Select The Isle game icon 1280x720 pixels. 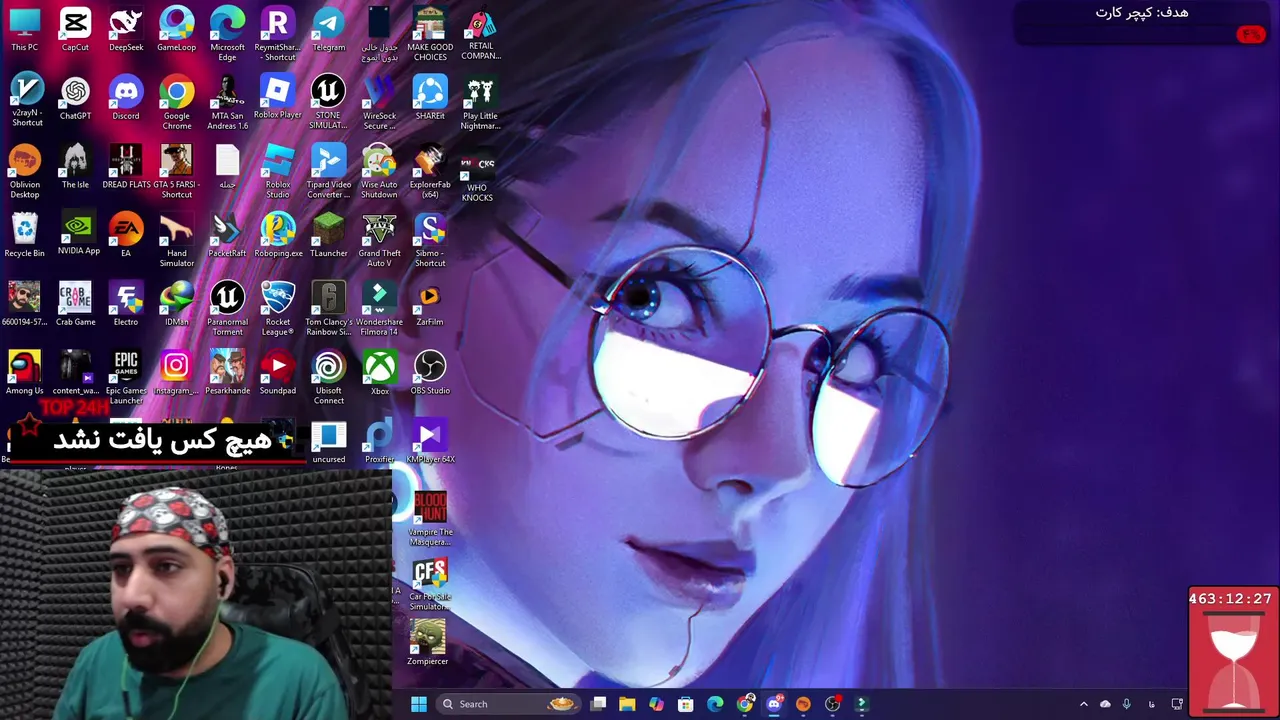tap(75, 167)
